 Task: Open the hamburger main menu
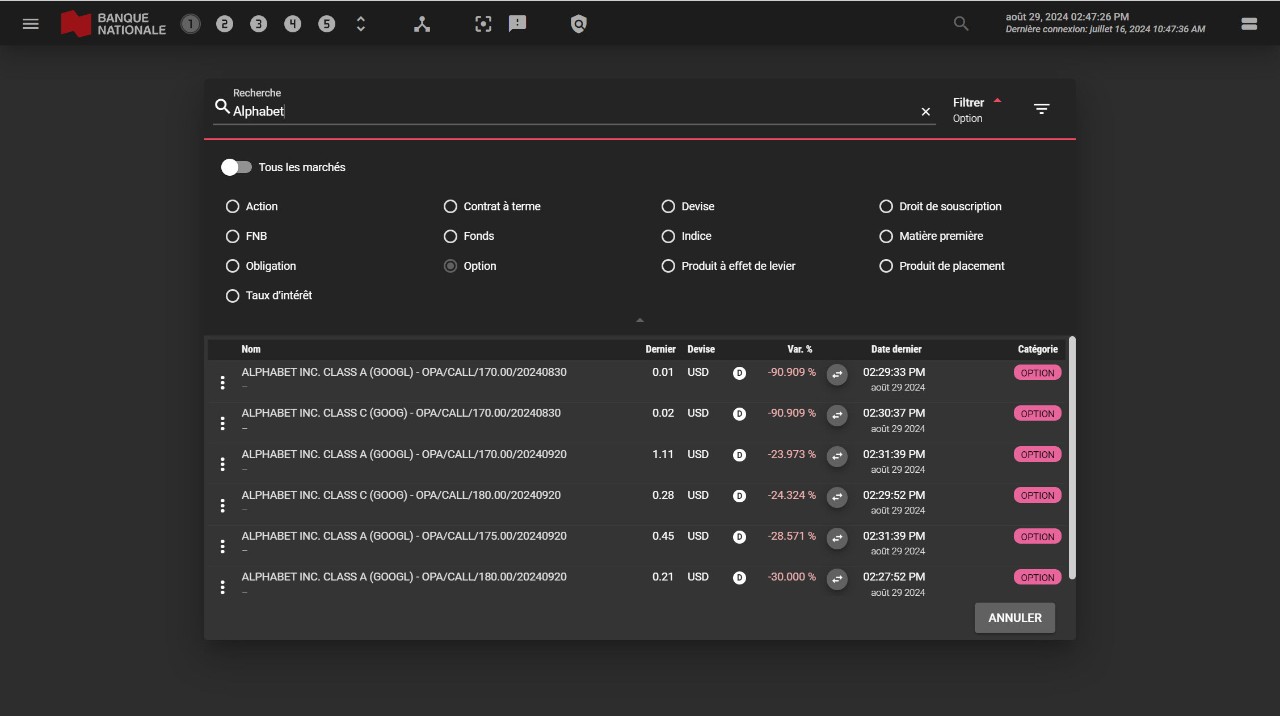(30, 24)
